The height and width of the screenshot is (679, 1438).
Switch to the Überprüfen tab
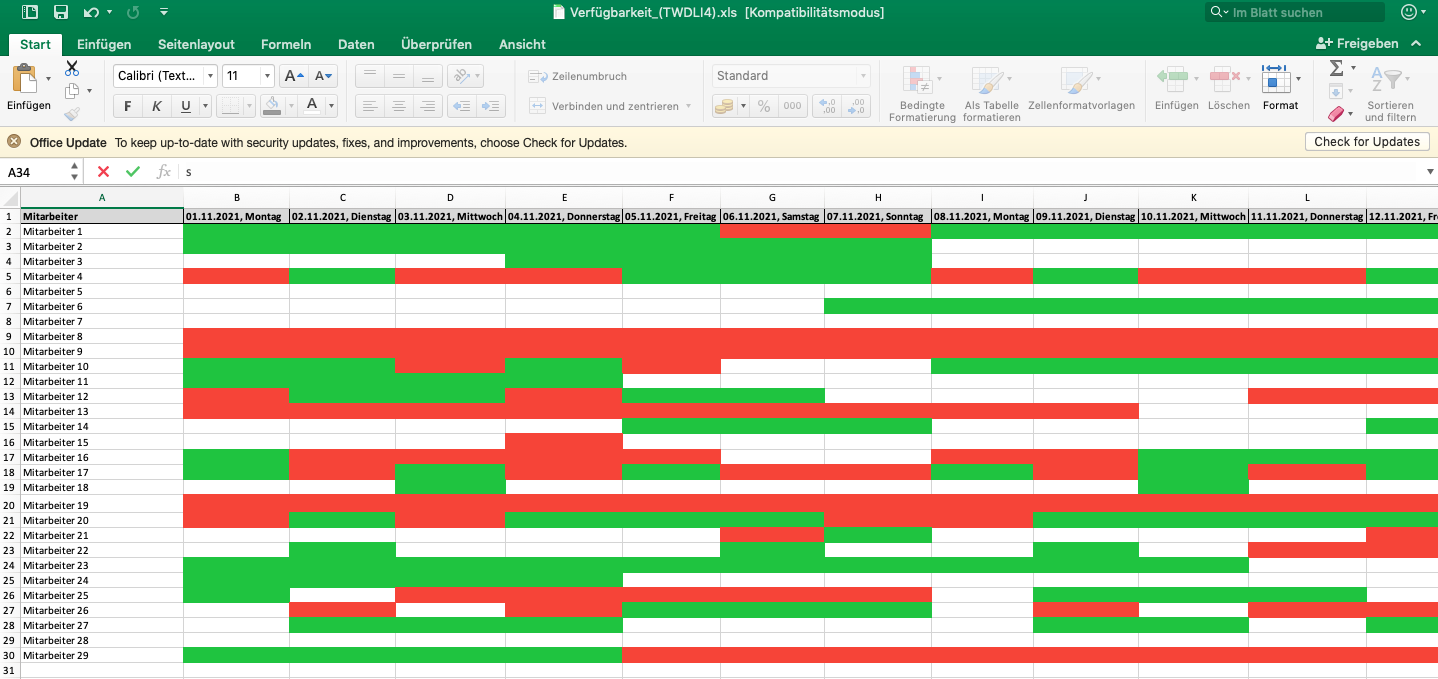point(436,44)
